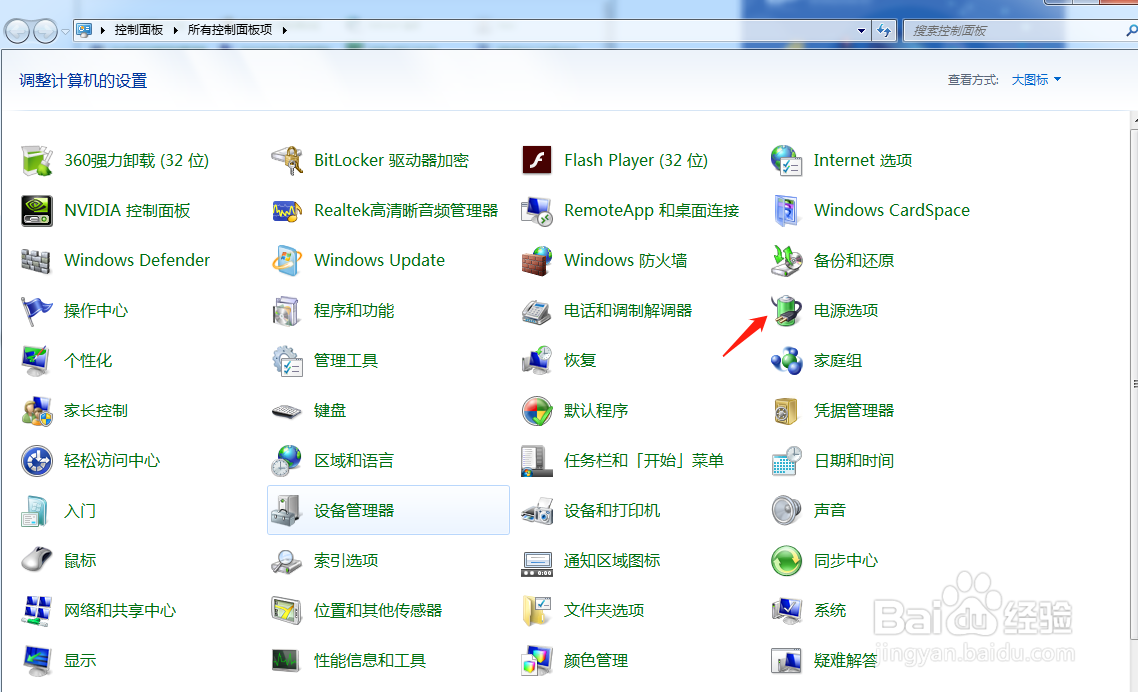Click the Control Panel icon in address bar
Viewport: 1138px width, 692px height.
pos(84,30)
